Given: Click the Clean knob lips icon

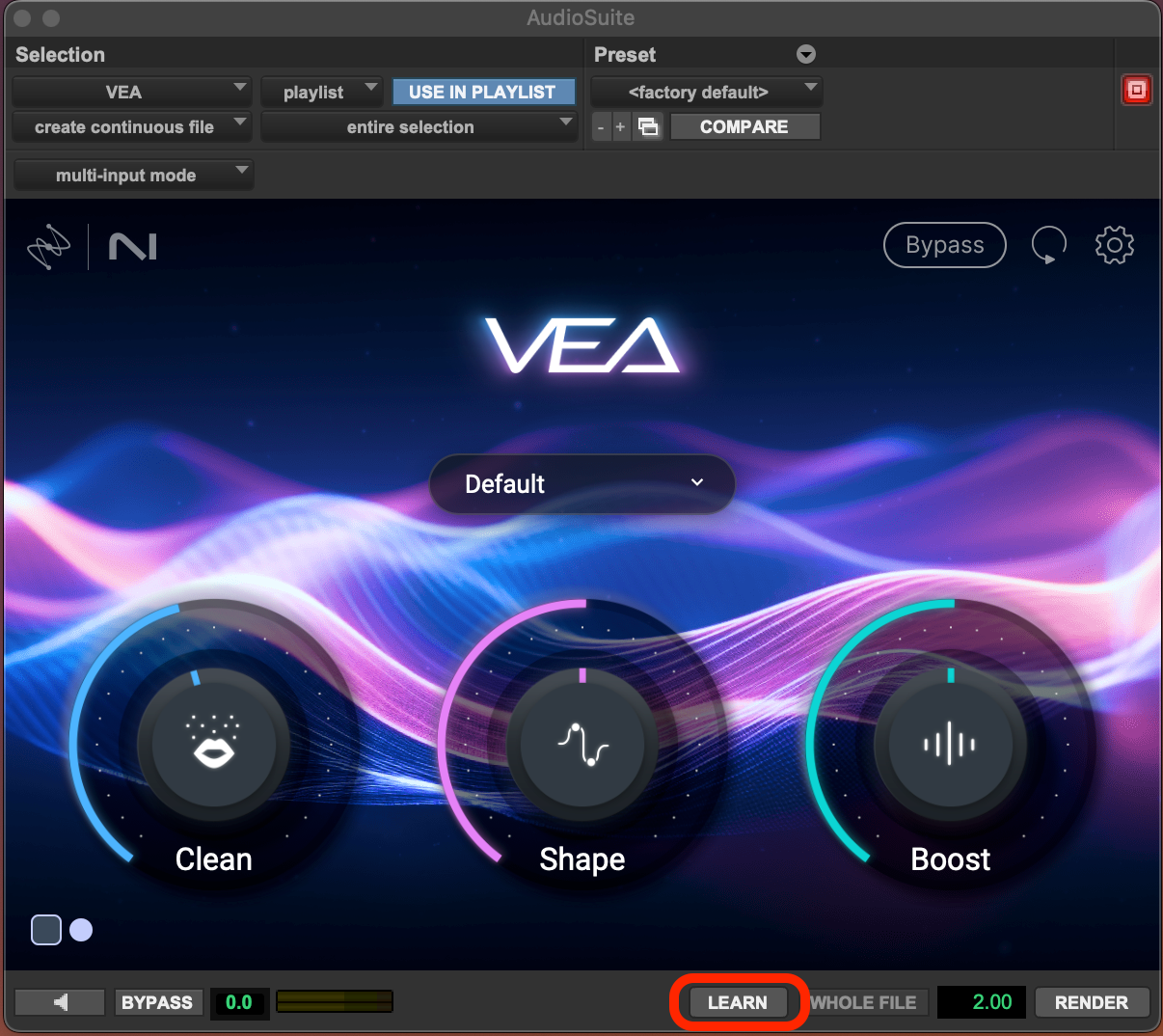Looking at the screenshot, I should (213, 743).
